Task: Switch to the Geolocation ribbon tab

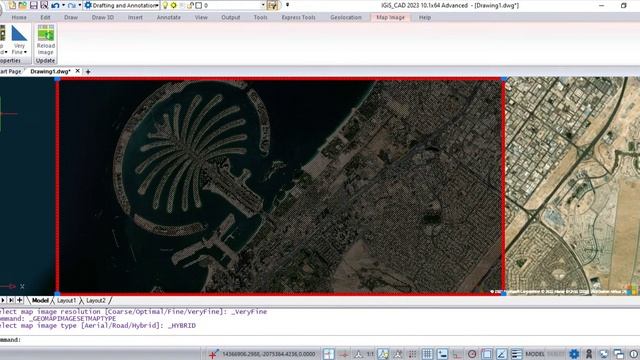Action: (346, 18)
